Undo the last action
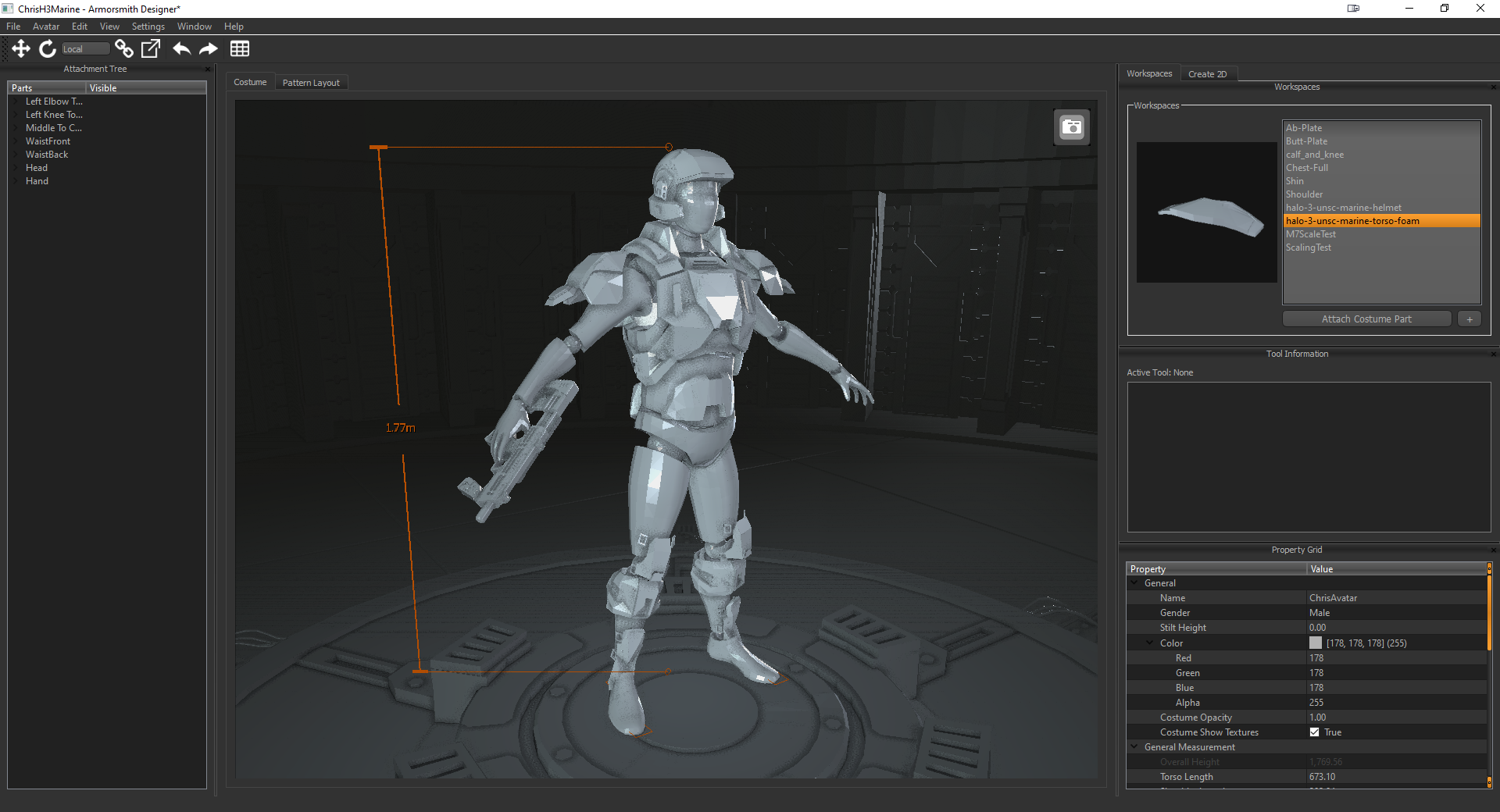 (181, 48)
